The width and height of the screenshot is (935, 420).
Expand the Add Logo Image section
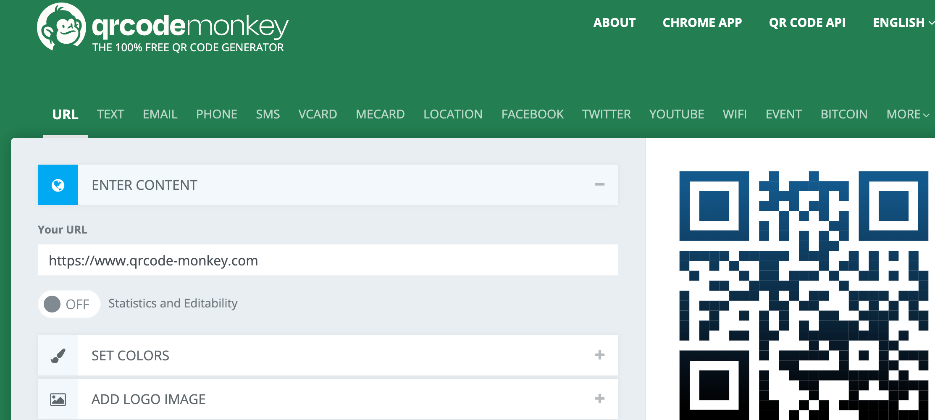click(x=599, y=399)
